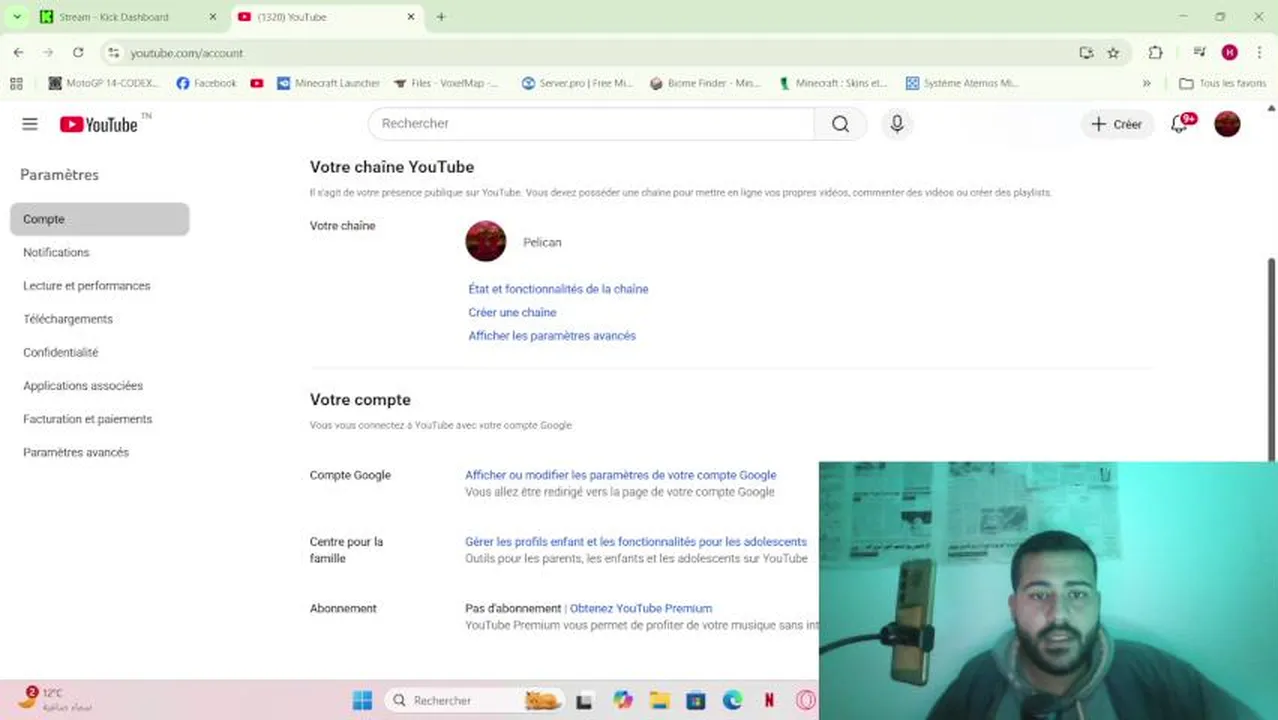The width and height of the screenshot is (1278, 720).
Task: Bookmark this page with star icon
Action: click(x=1113, y=53)
